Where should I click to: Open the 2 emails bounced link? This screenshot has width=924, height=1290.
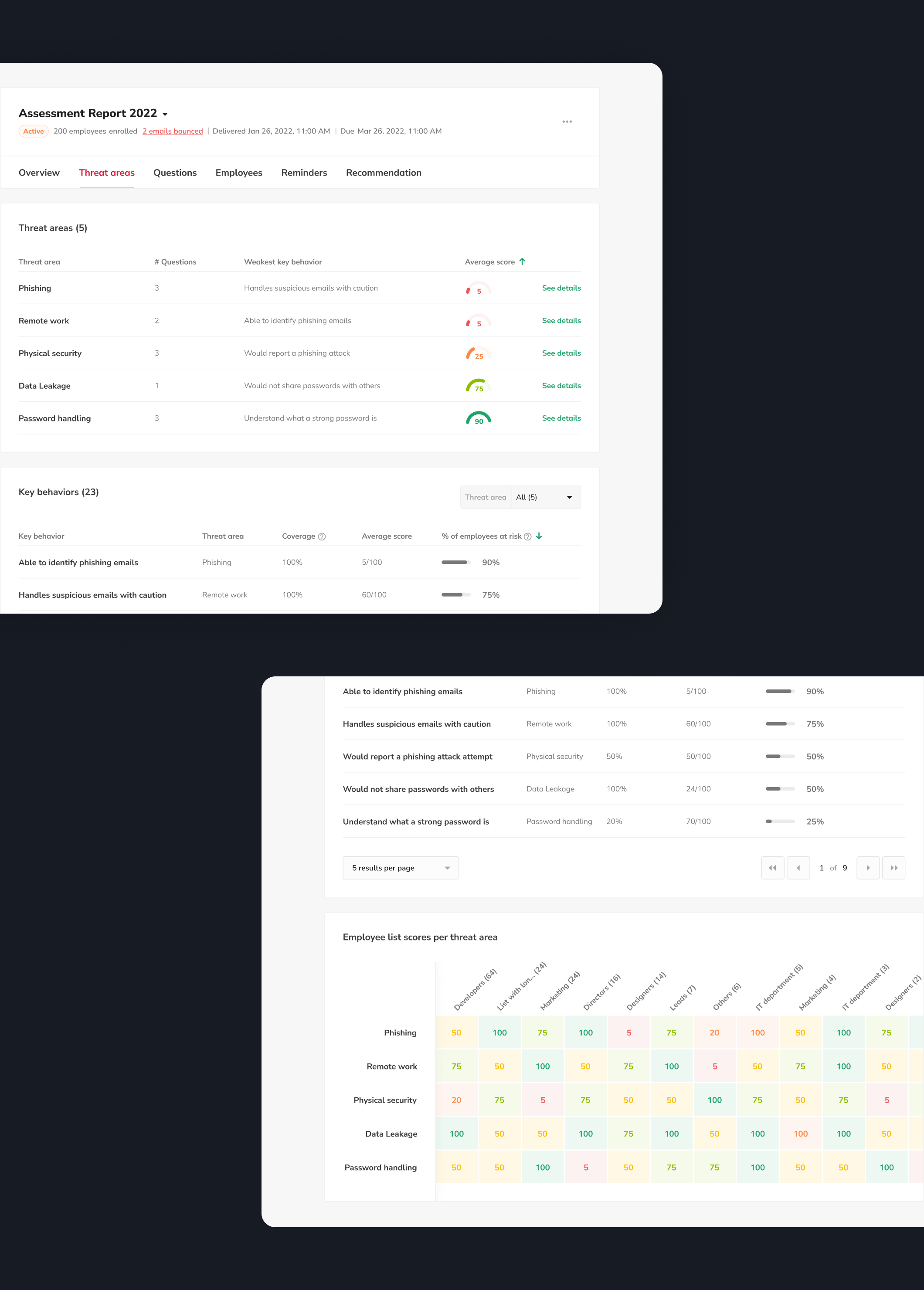(x=173, y=131)
